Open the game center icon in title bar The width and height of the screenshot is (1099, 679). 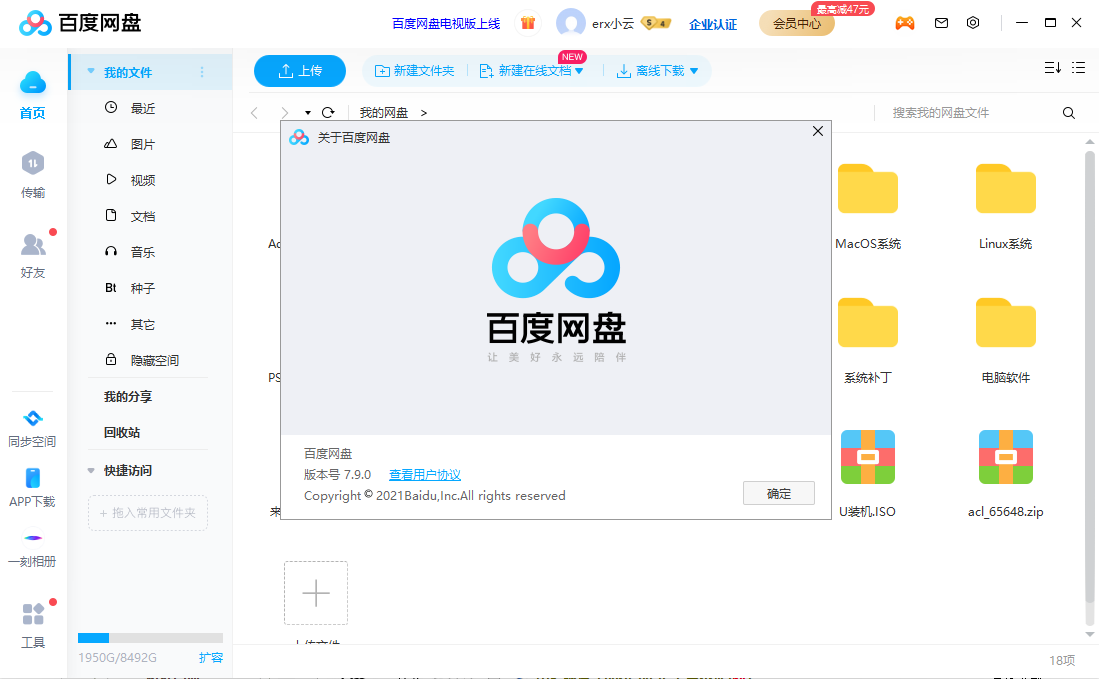[x=905, y=22]
